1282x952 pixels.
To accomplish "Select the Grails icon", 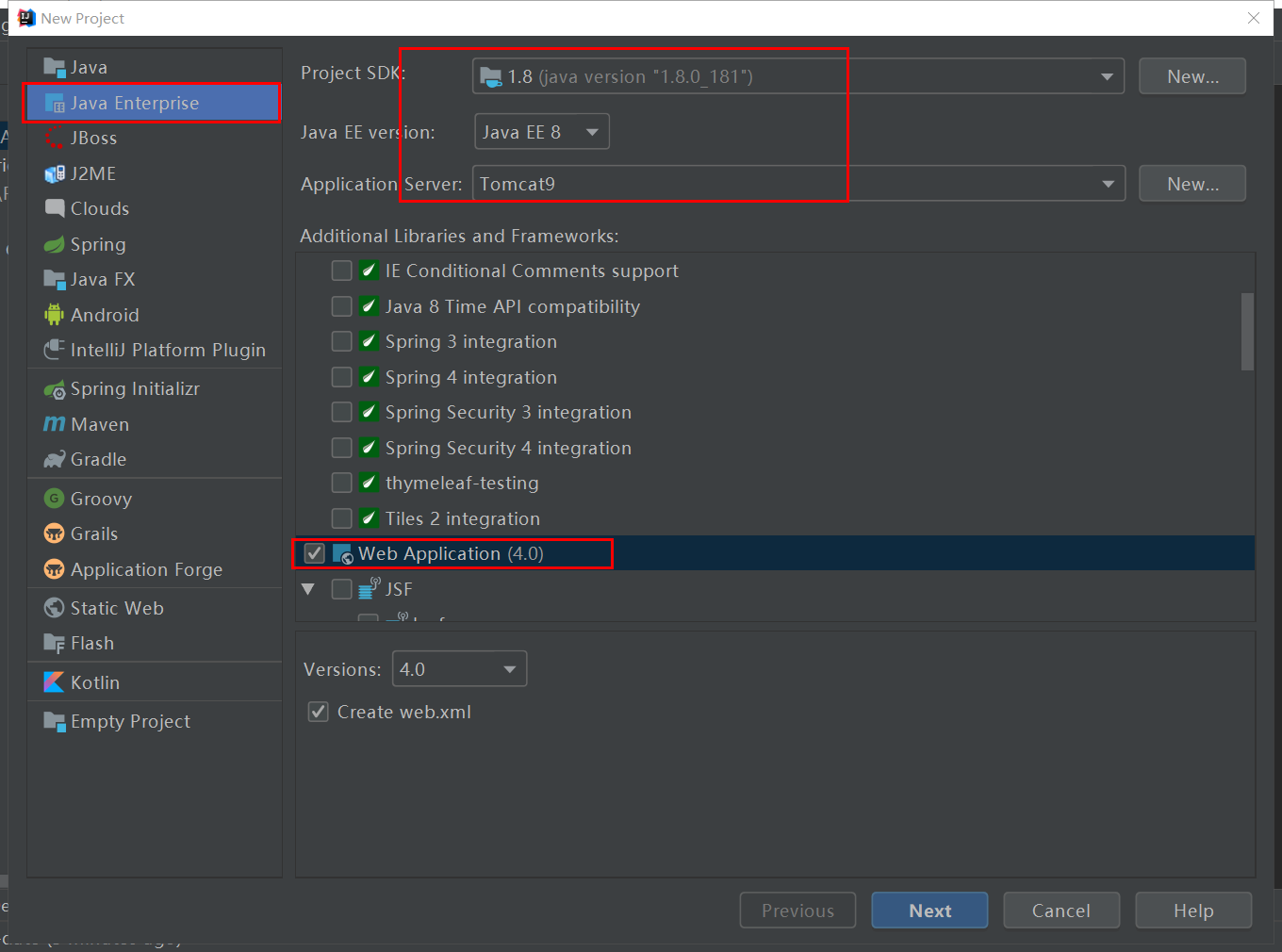I will 55,533.
